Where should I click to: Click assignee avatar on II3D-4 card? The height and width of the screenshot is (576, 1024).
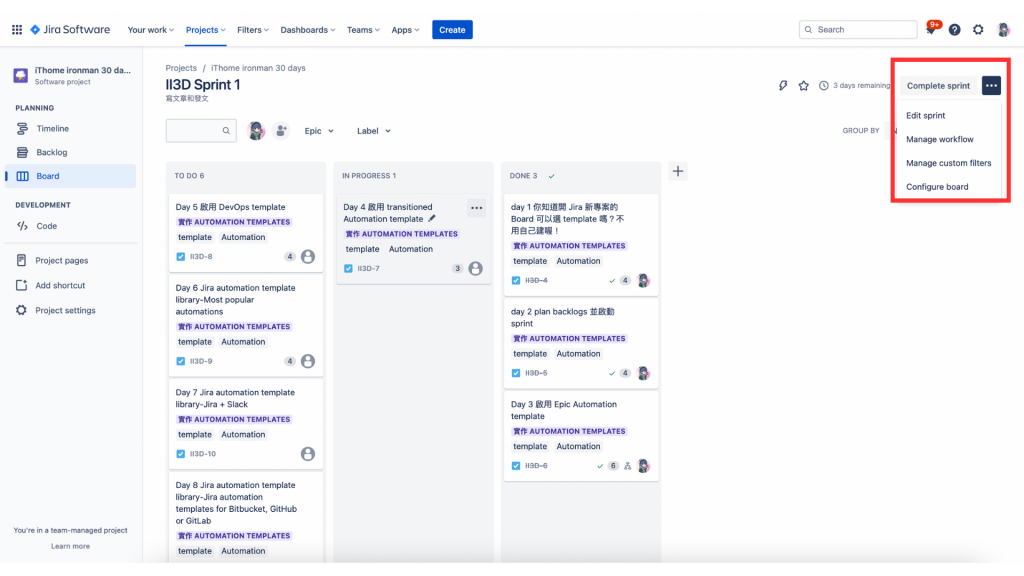[643, 280]
